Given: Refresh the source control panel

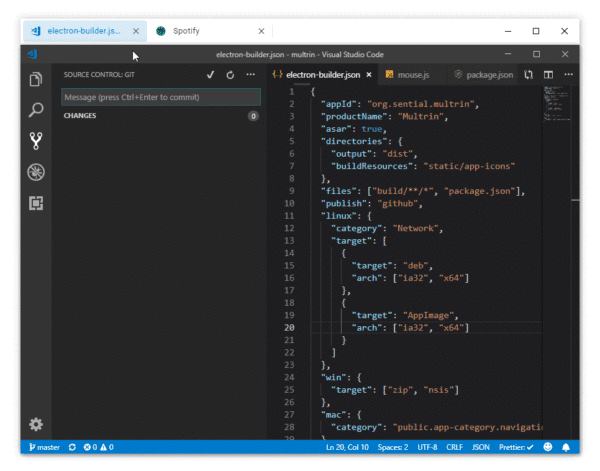Looking at the screenshot, I should point(230,75).
